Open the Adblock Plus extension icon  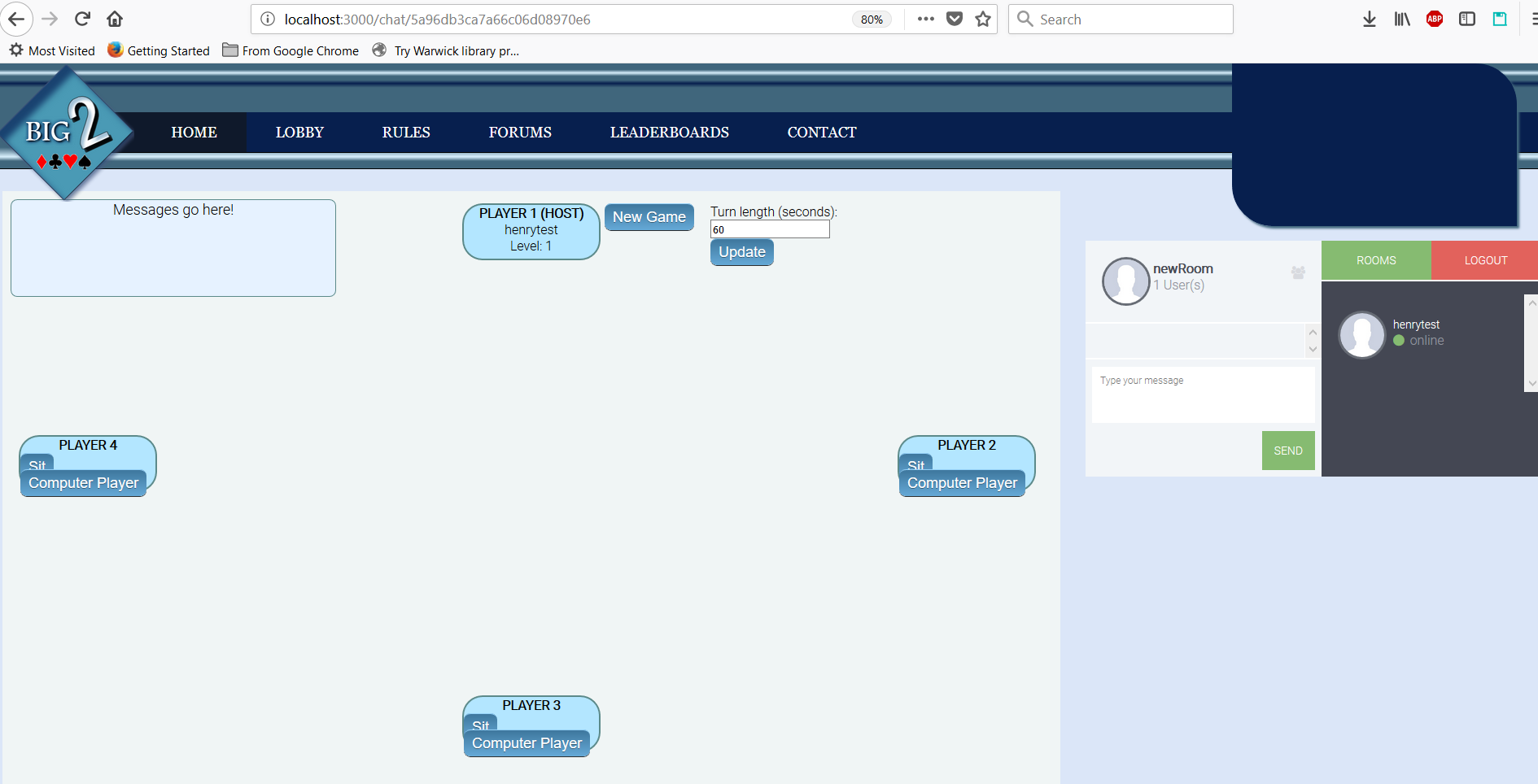(x=1434, y=19)
